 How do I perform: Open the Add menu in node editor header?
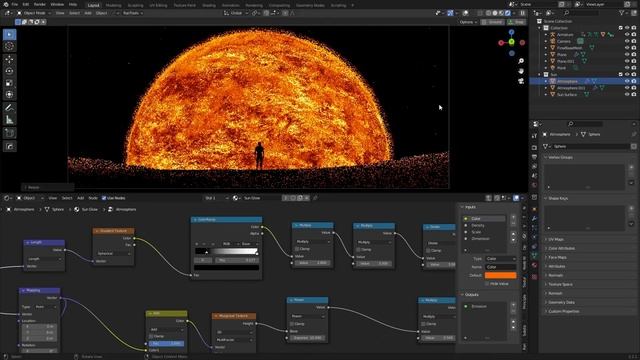80,198
